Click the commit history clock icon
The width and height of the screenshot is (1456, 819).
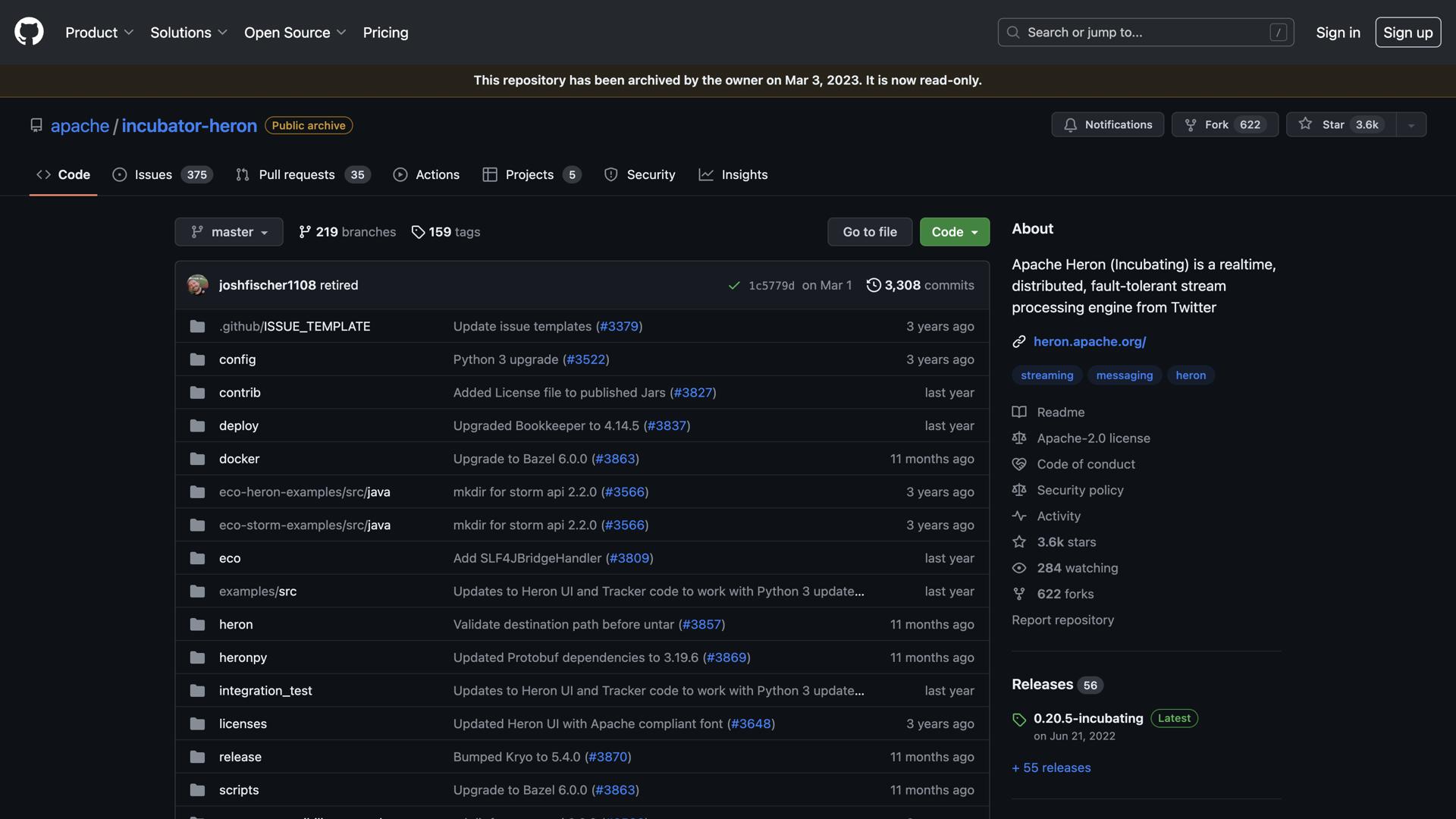[874, 285]
